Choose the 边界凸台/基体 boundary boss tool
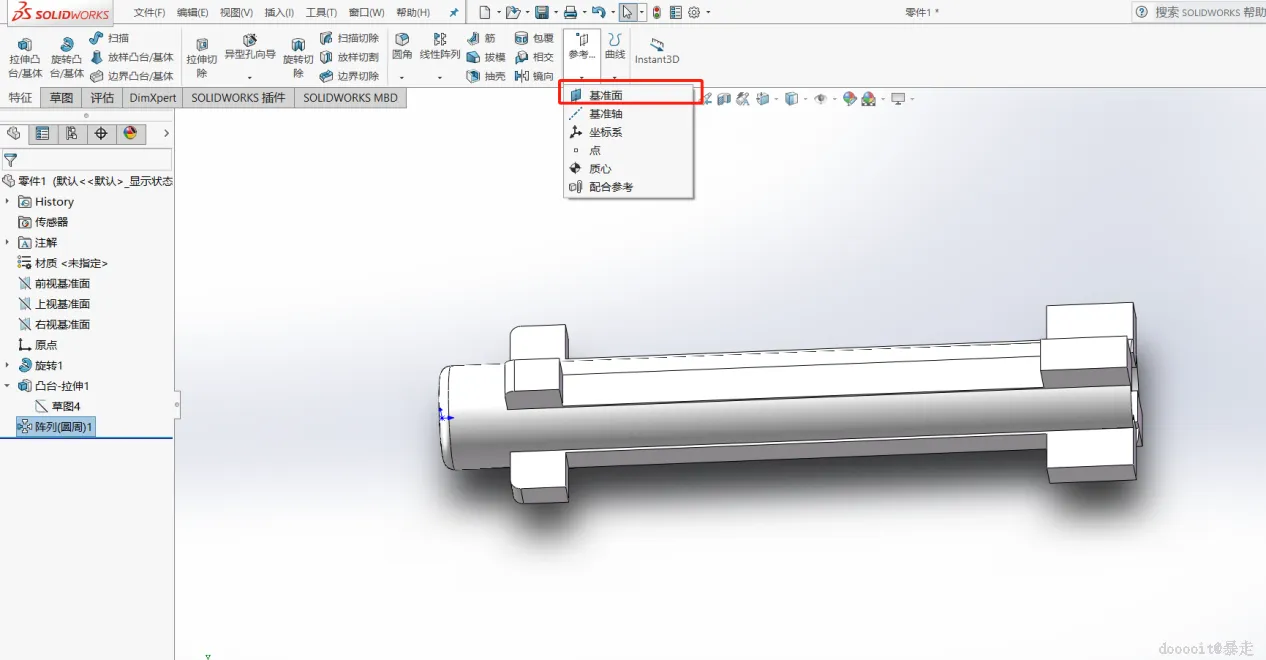1266x660 pixels. [x=131, y=76]
